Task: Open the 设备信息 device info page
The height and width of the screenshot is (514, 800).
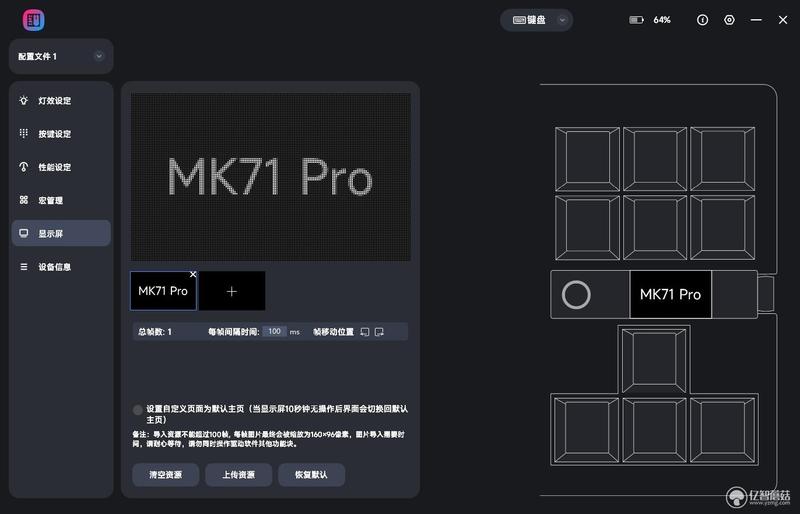Action: coord(61,266)
